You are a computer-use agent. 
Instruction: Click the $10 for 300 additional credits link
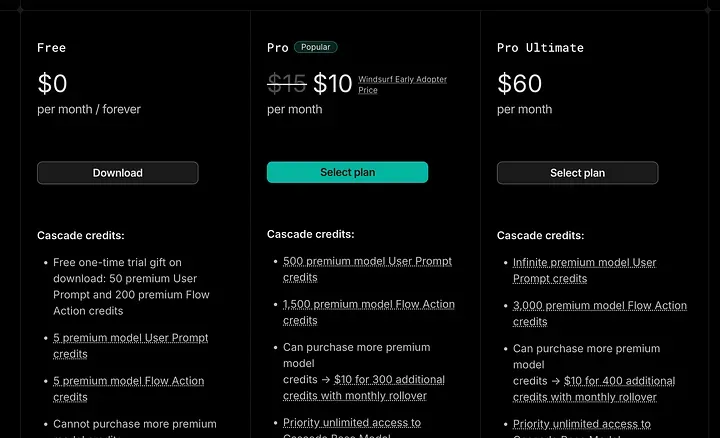(390, 380)
